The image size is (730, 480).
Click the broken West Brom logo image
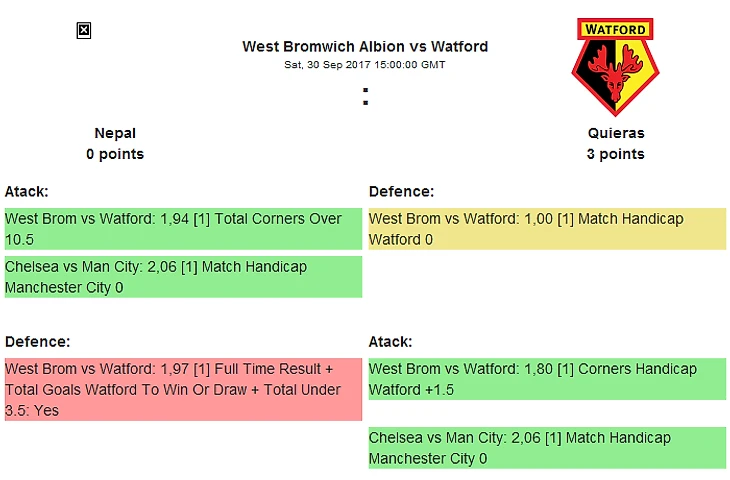(84, 31)
